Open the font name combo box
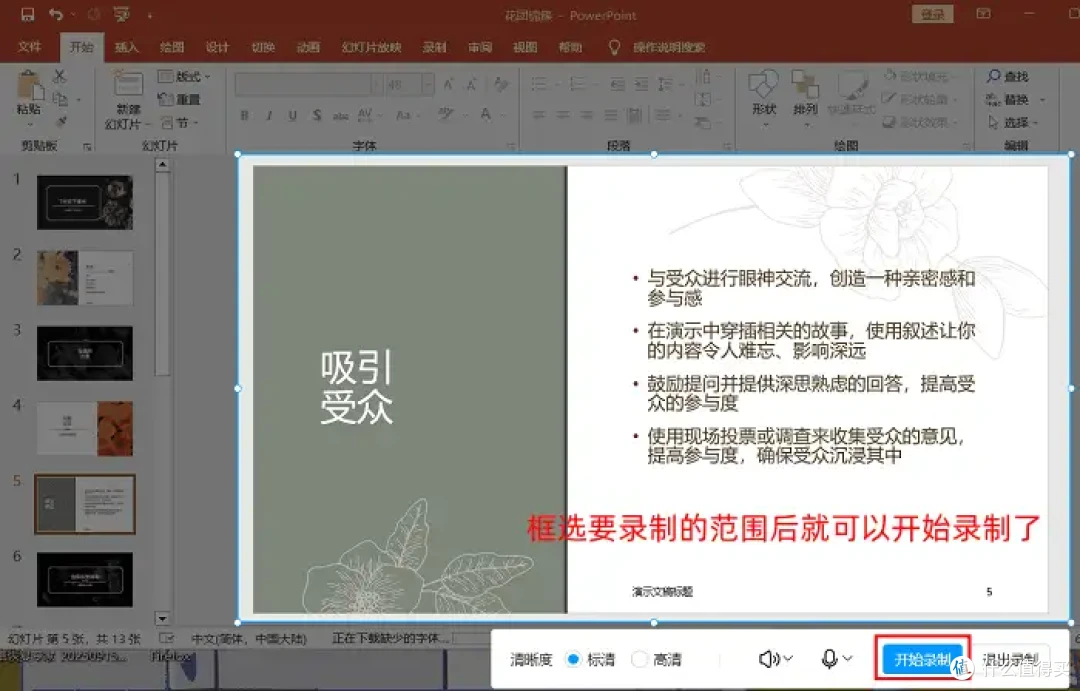This screenshot has width=1080, height=691. tap(308, 84)
